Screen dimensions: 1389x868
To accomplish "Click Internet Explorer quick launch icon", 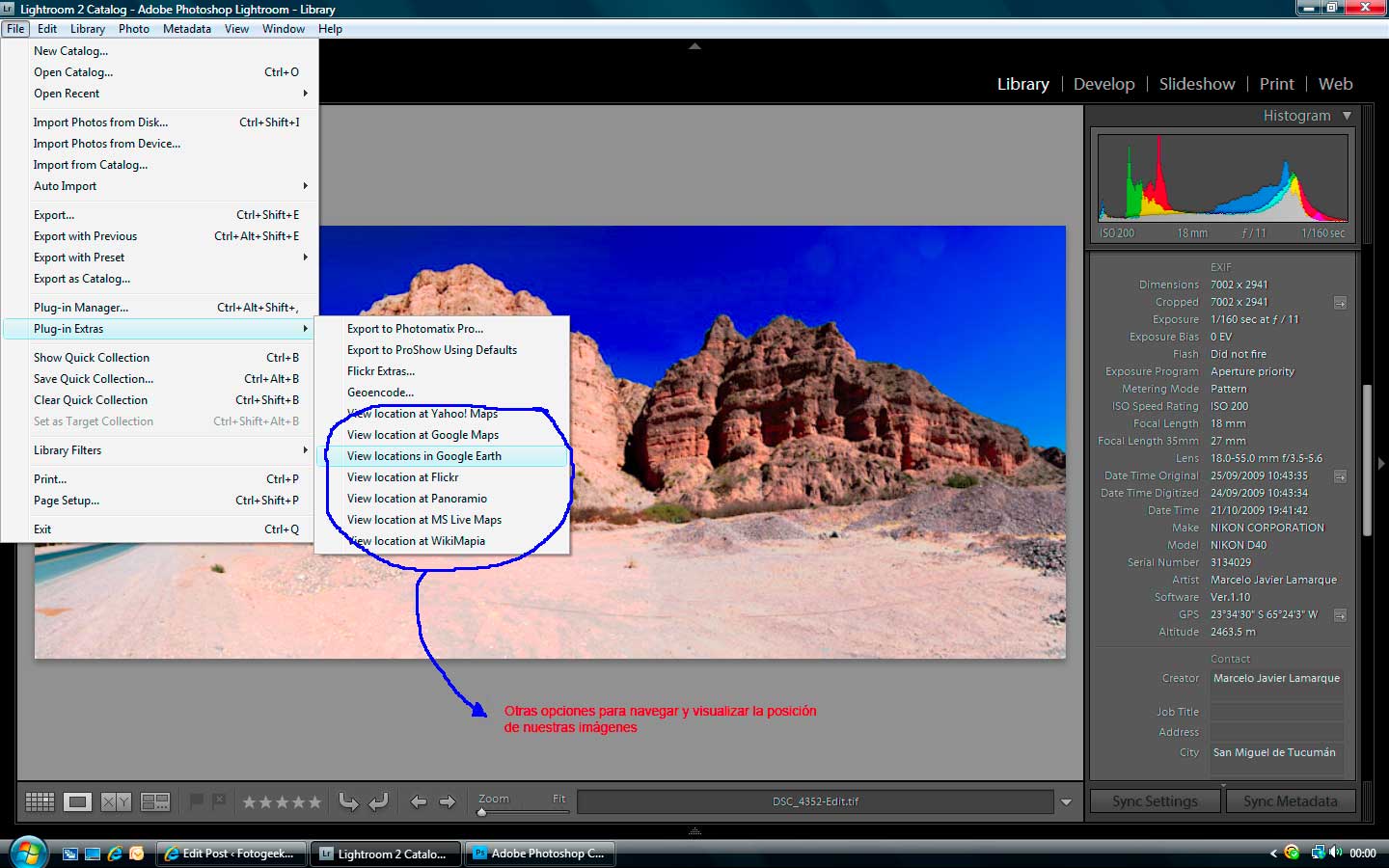I will pyautogui.click(x=115, y=854).
